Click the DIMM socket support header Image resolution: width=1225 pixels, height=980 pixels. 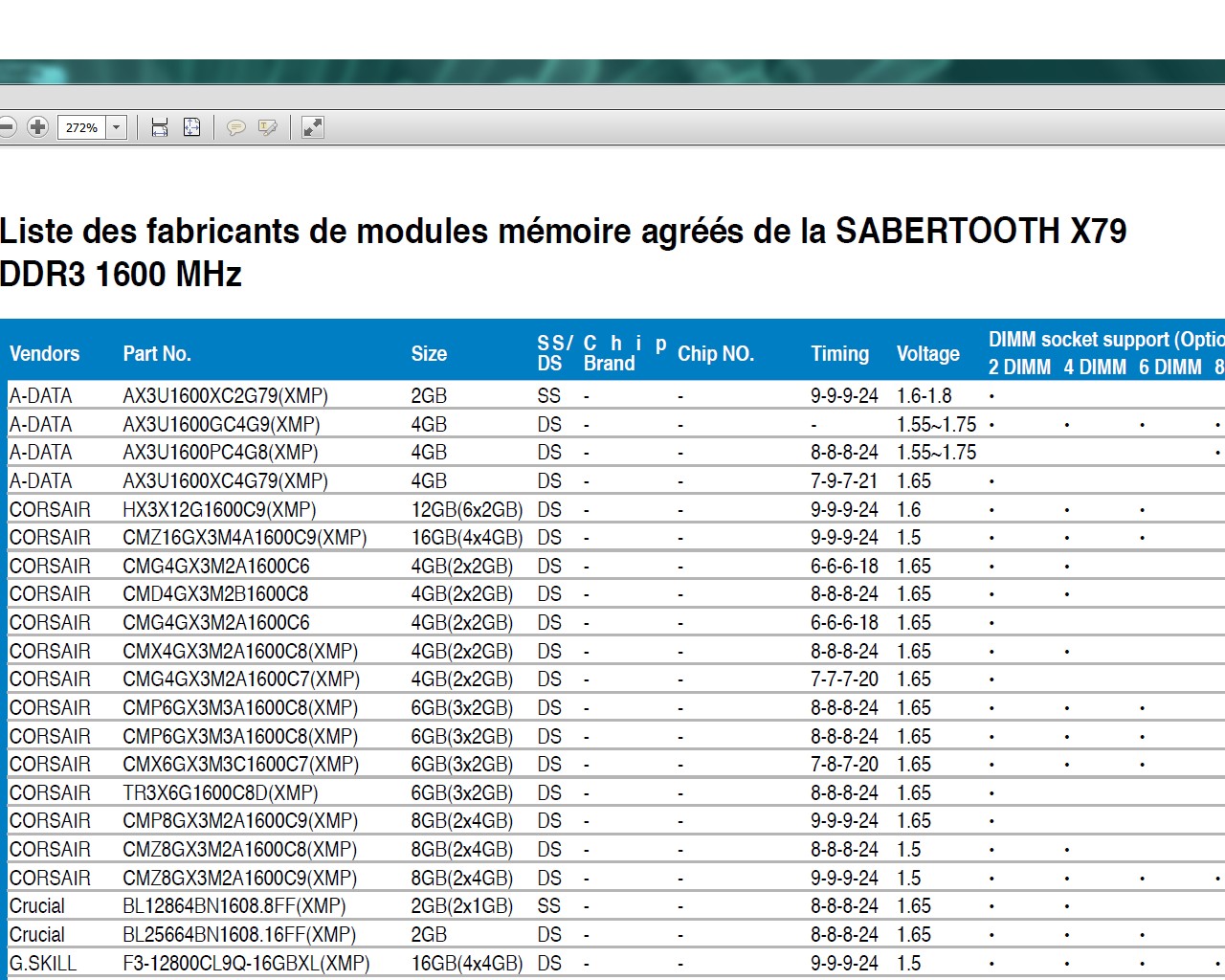[1106, 340]
